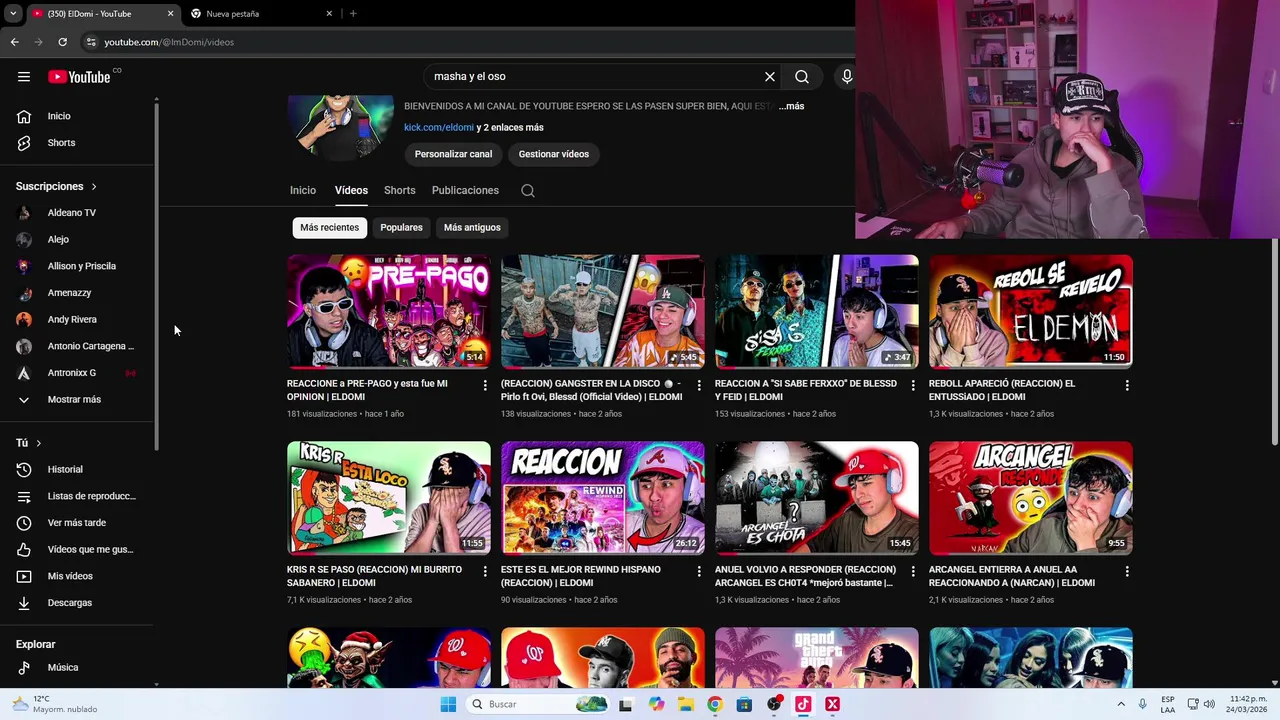Screen dimensions: 1280x720
Task: Click the channel search magnifier icon
Action: (528, 191)
